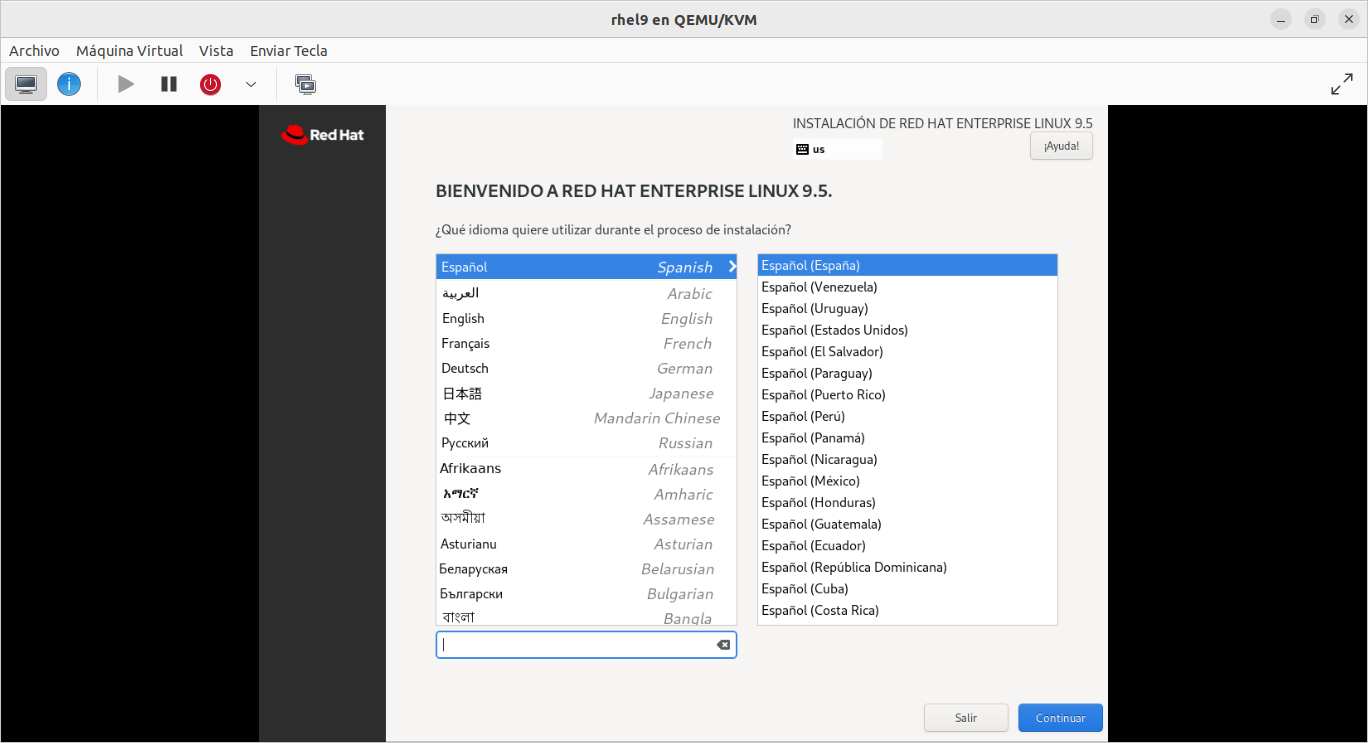
Task: Select the Amharic language row
Action: pos(586,494)
